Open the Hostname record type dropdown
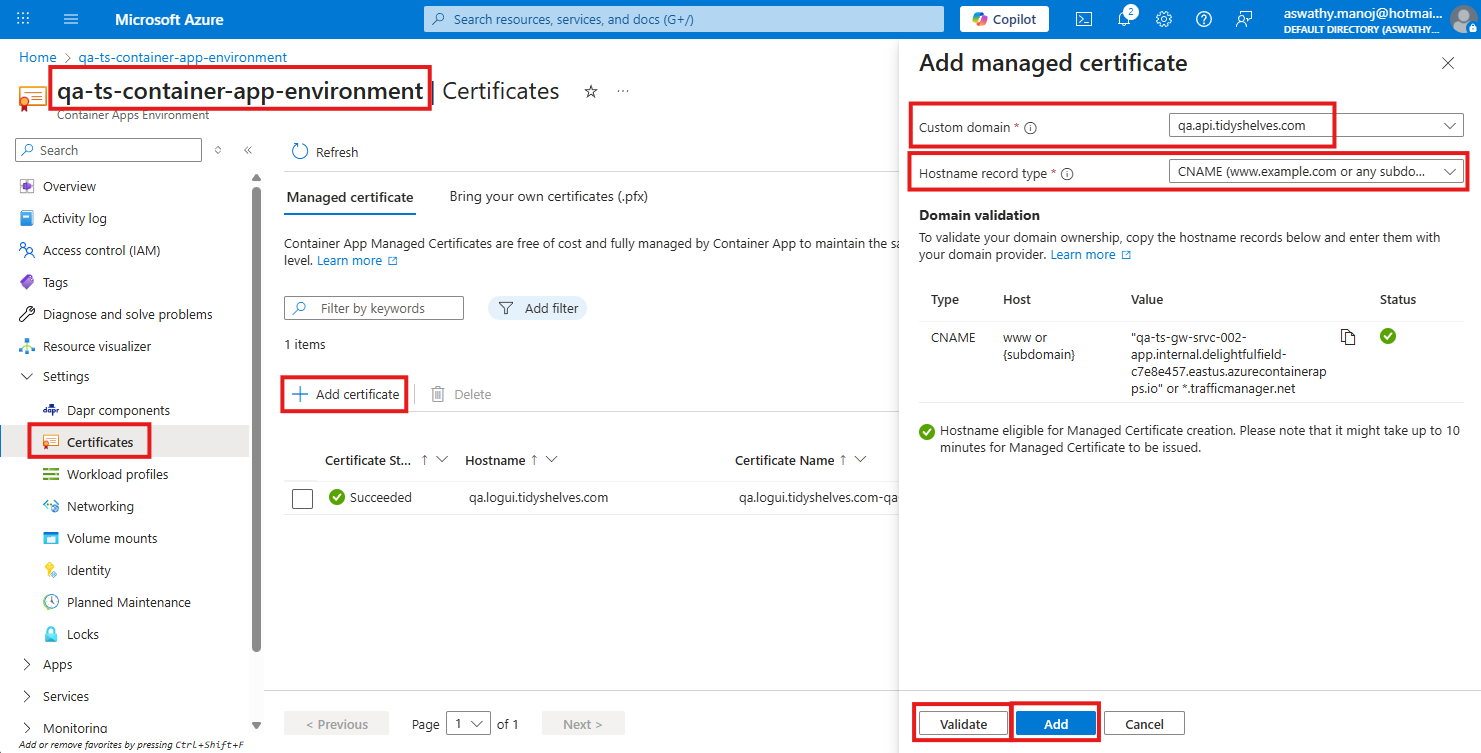Image resolution: width=1481 pixels, height=753 pixels. point(1316,172)
